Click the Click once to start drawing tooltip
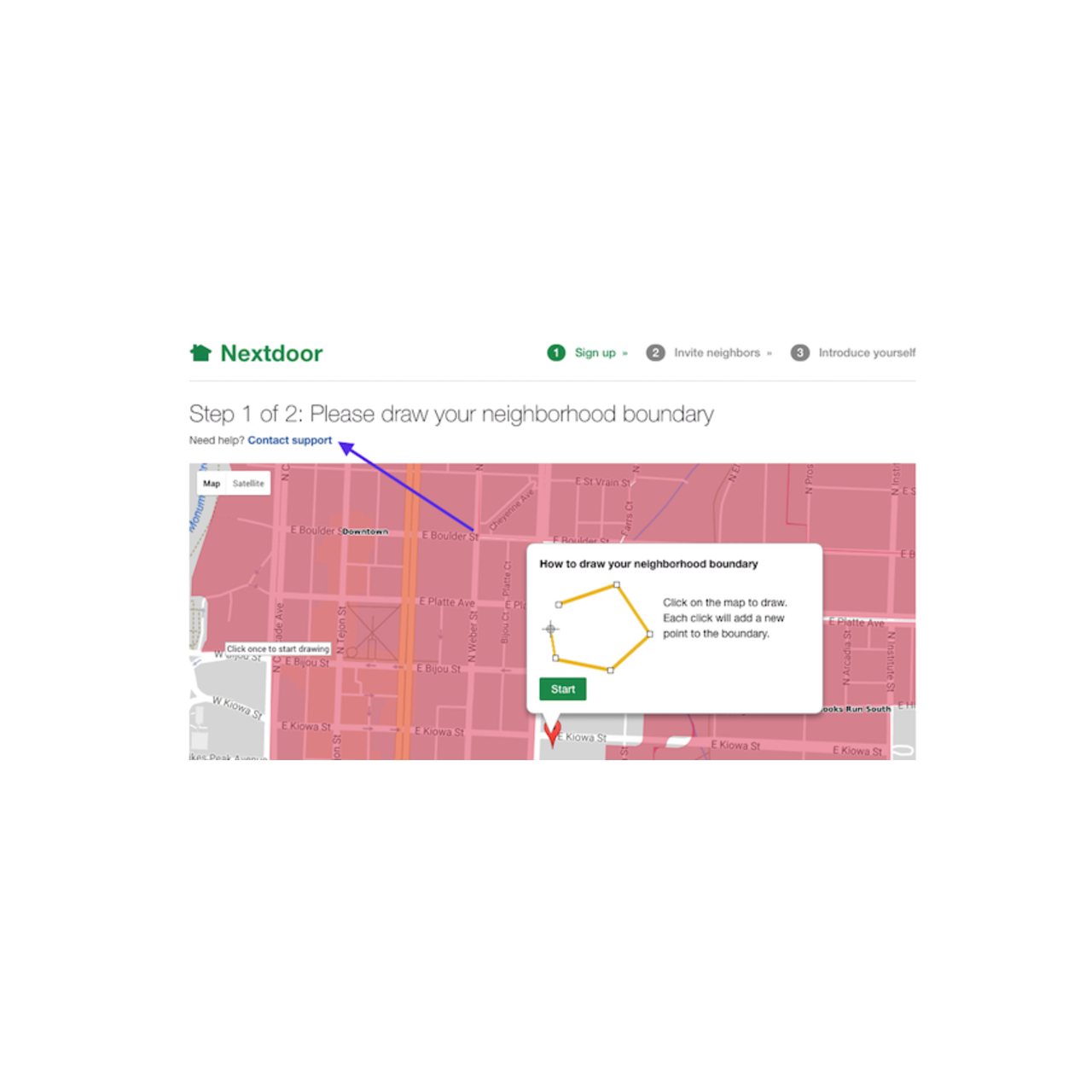This screenshot has width=1092, height=1092. pyautogui.click(x=280, y=648)
